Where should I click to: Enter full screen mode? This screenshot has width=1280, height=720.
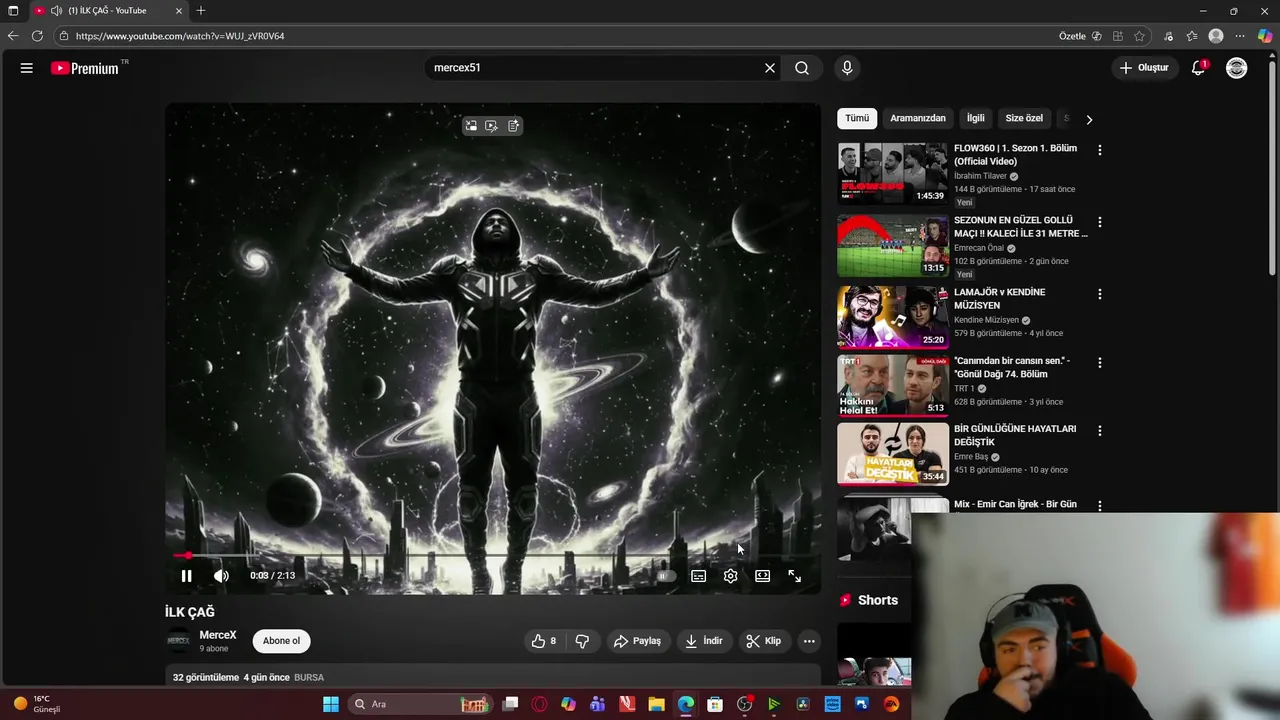click(x=794, y=576)
